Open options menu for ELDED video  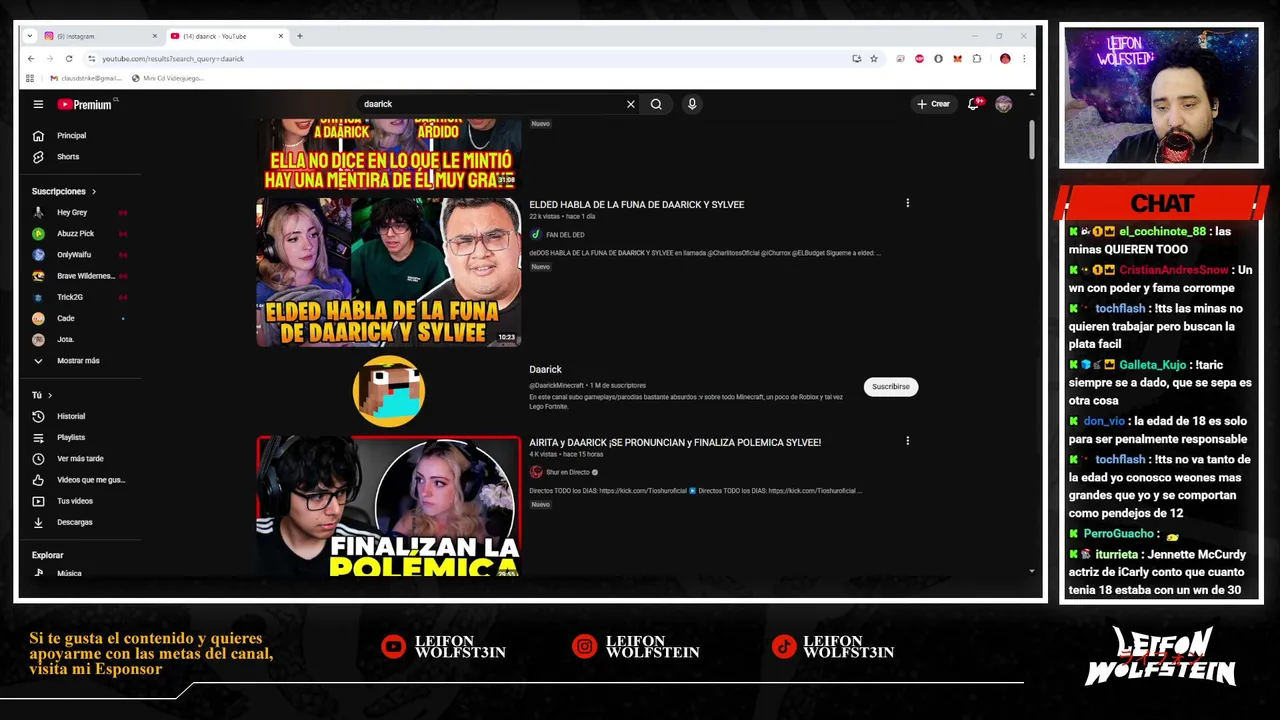point(907,203)
